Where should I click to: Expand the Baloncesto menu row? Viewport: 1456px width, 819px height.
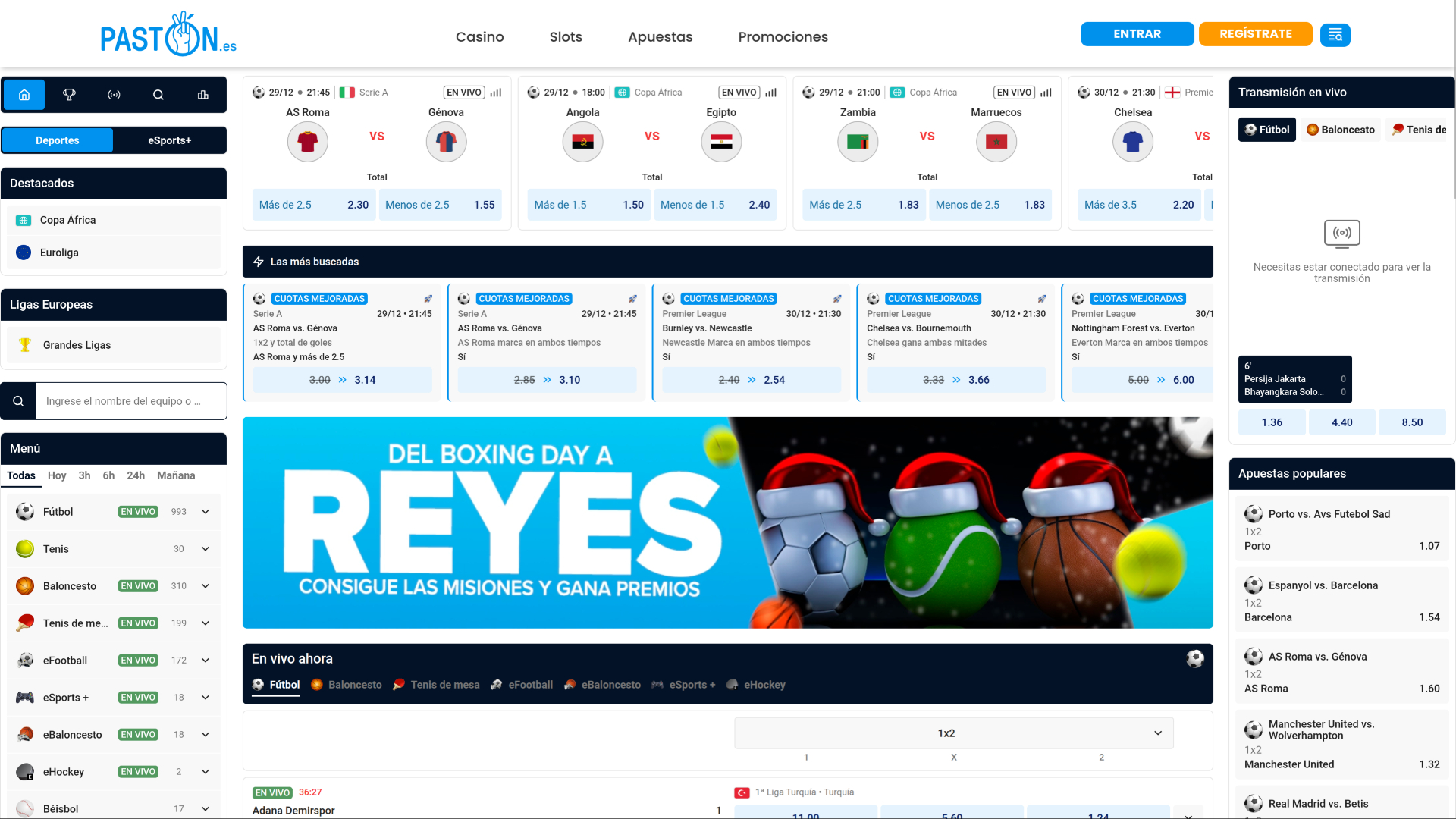(x=206, y=586)
